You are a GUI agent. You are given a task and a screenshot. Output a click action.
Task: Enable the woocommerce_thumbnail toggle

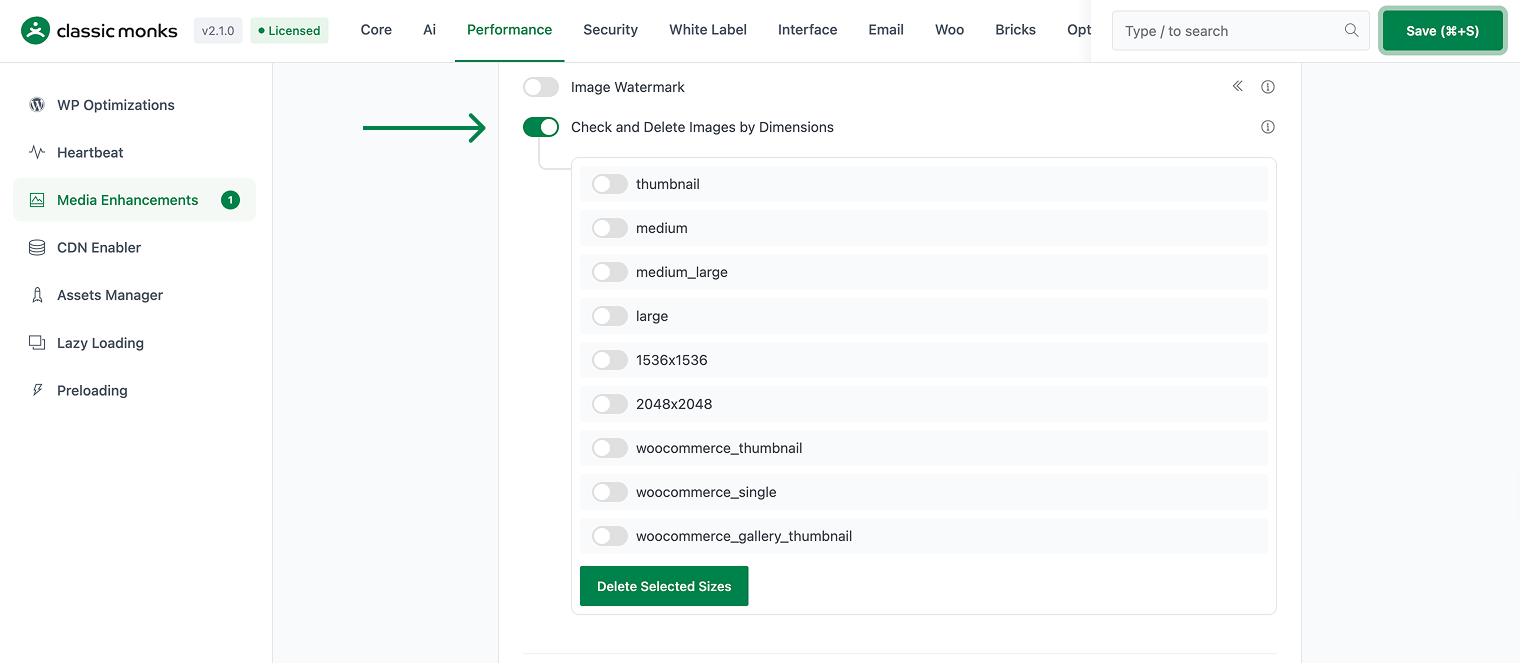(610, 448)
